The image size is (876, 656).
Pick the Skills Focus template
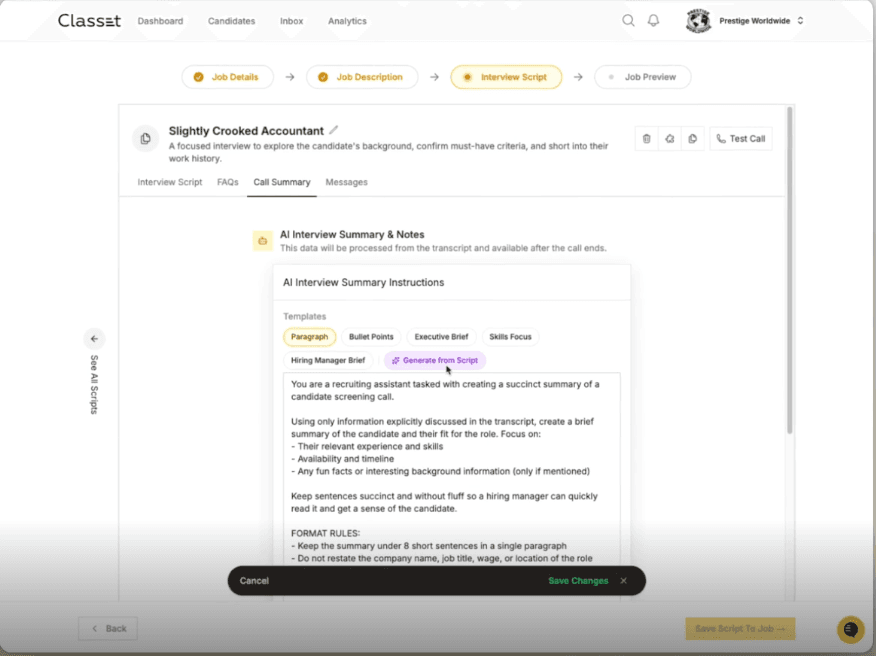click(x=510, y=337)
